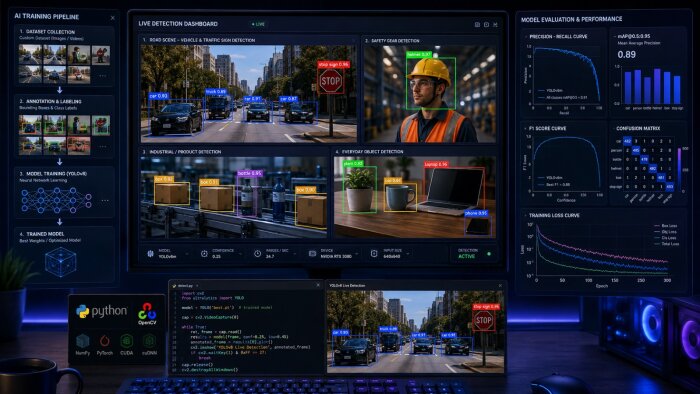The image size is (700, 394).
Task: Select the NumPy icon
Action: pos(83,341)
